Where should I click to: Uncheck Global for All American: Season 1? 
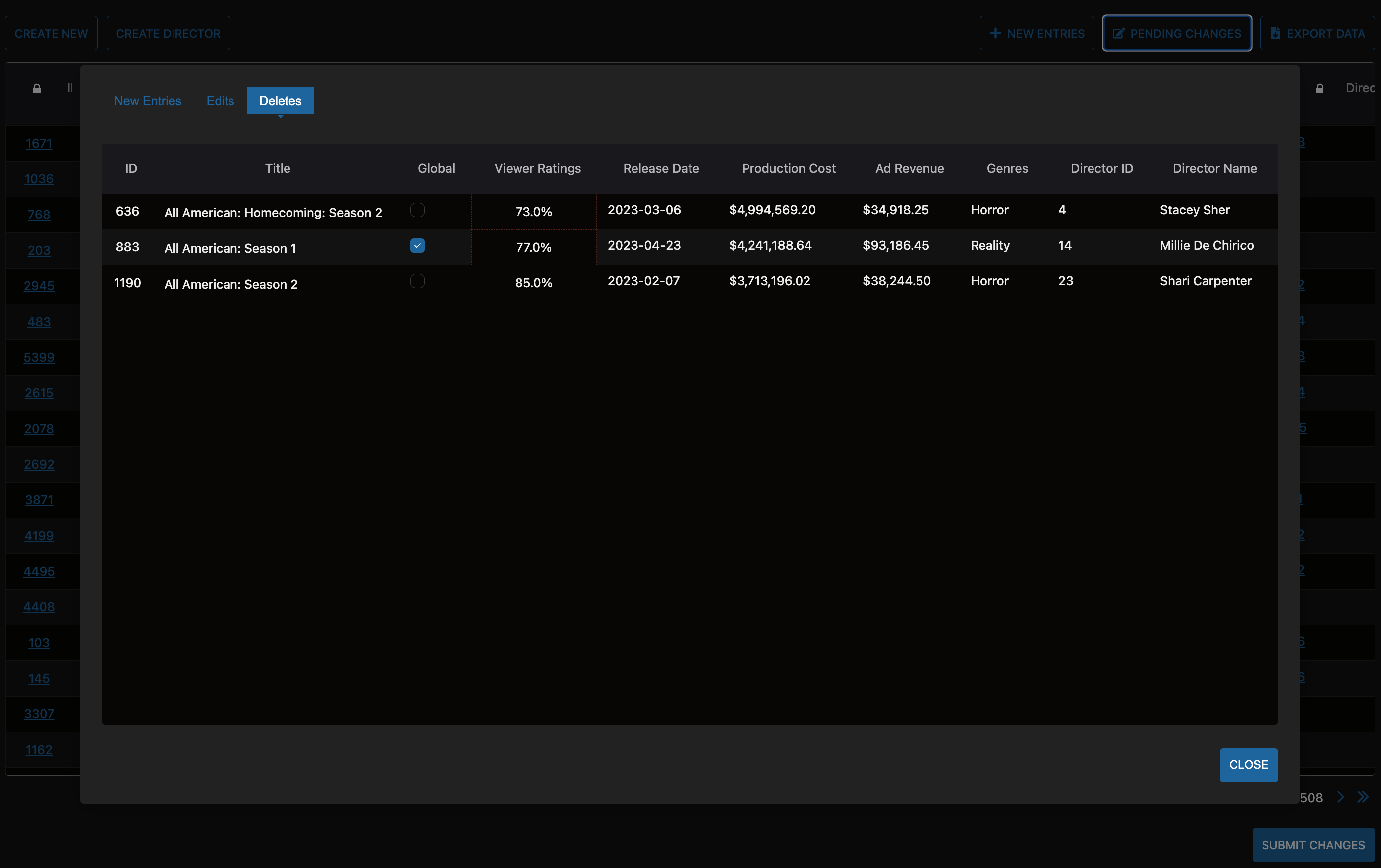(x=417, y=245)
